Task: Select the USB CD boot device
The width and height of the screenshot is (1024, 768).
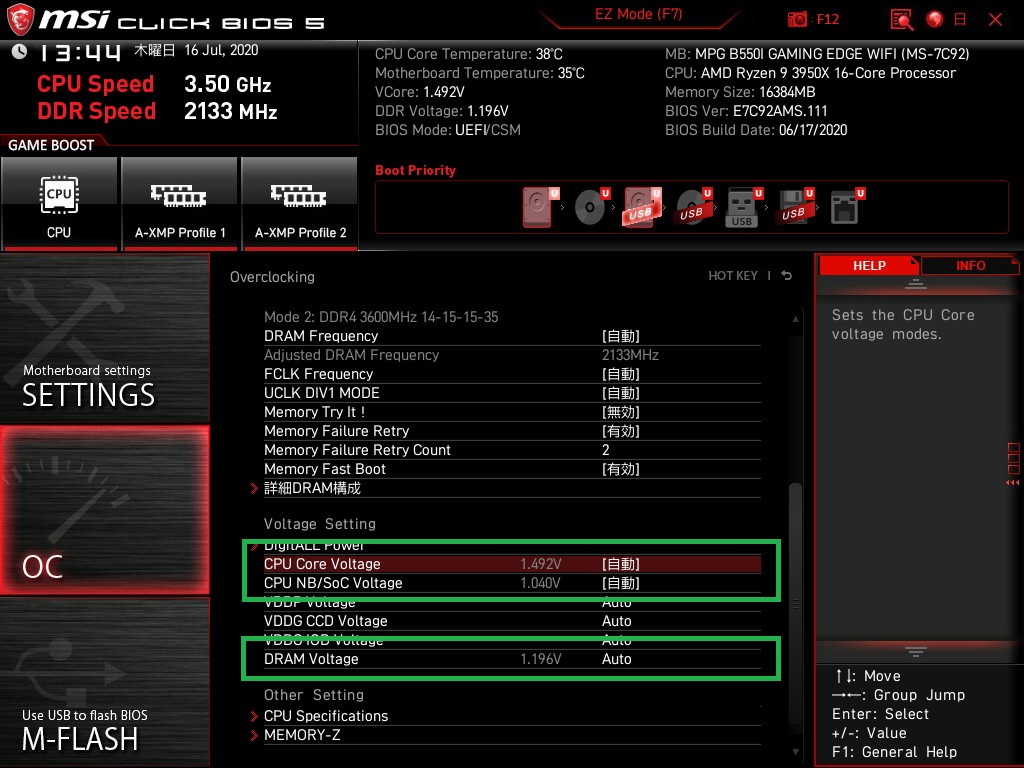Action: point(693,207)
